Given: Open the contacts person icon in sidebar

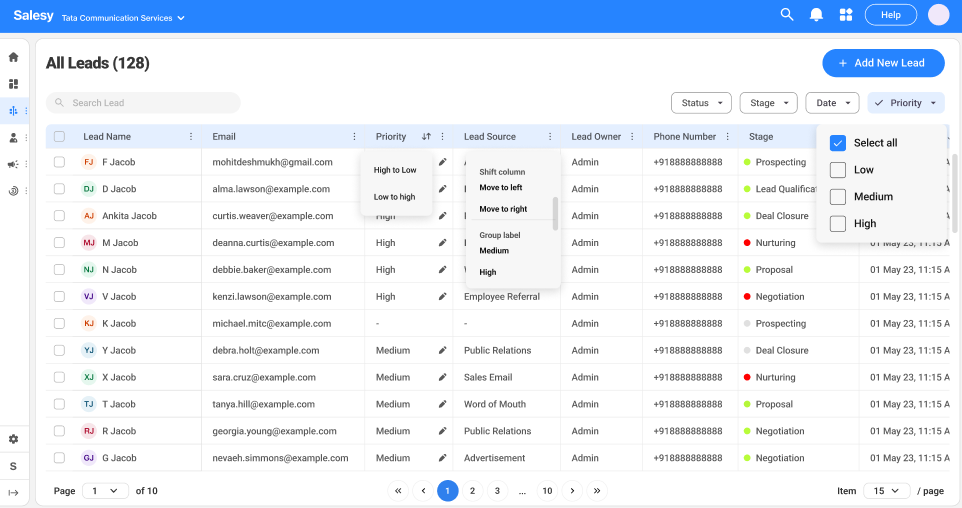Looking at the screenshot, I should click(x=13, y=137).
